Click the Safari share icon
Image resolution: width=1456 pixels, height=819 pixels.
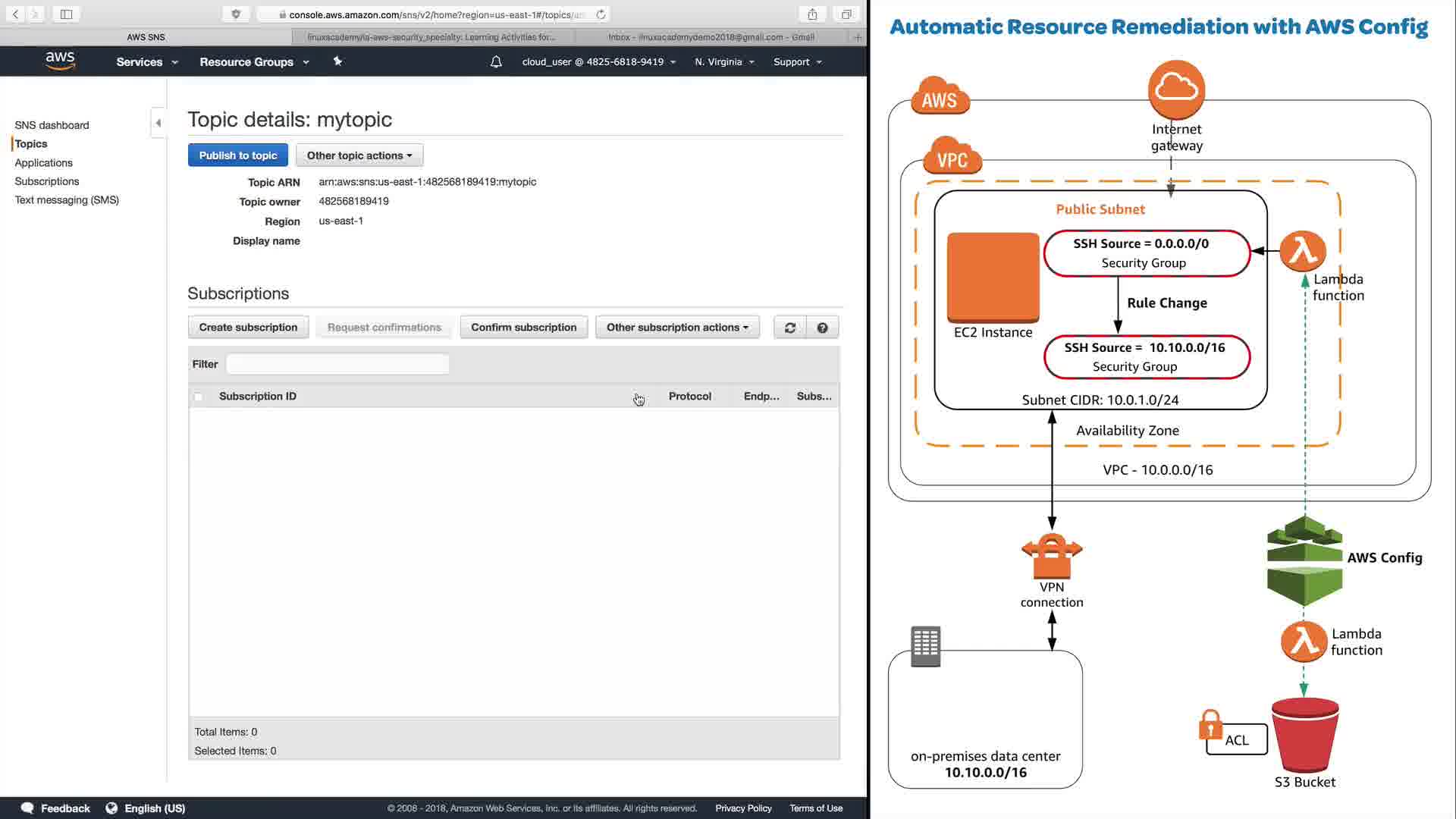[812, 14]
